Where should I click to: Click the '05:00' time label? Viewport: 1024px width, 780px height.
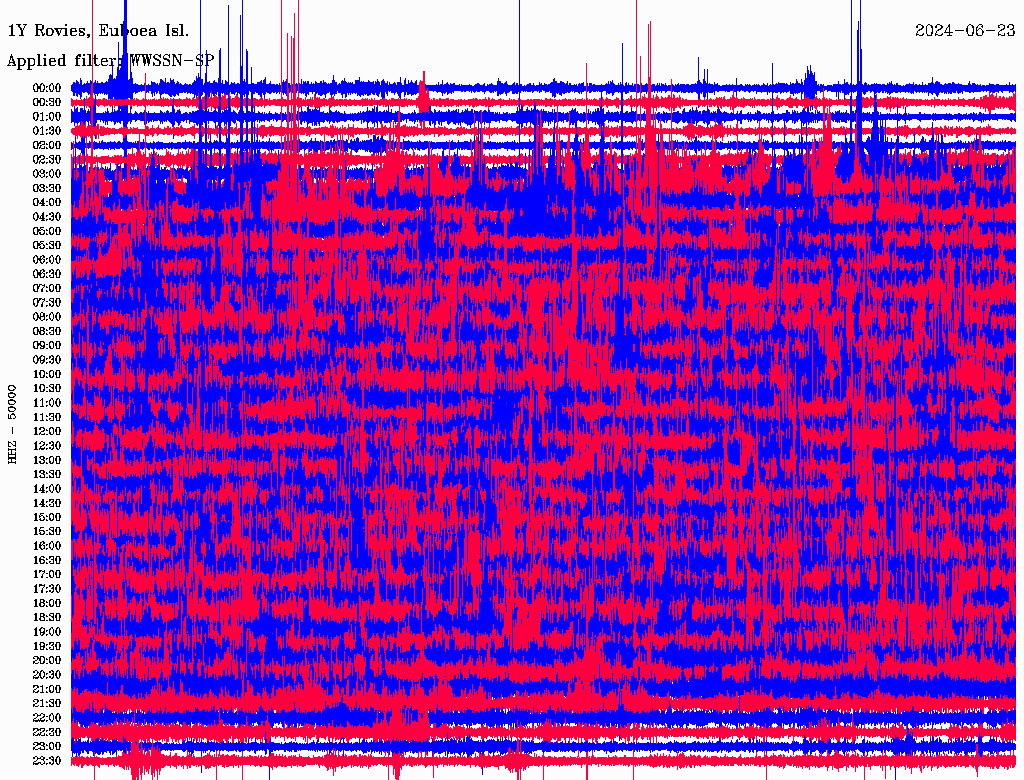point(47,231)
